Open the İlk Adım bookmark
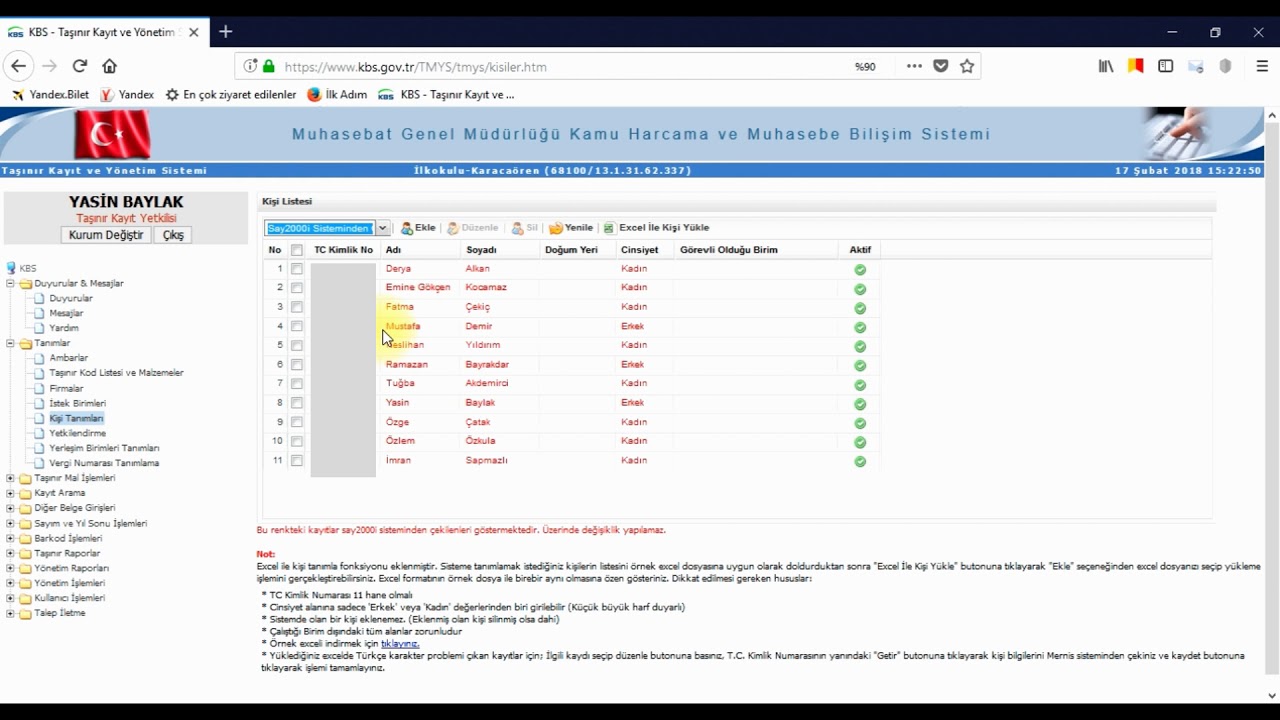The image size is (1280, 720). pos(338,95)
